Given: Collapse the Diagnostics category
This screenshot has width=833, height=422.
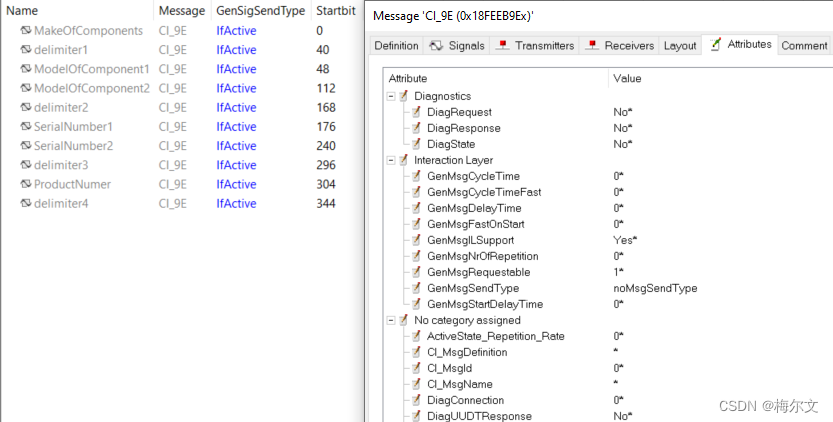Looking at the screenshot, I should (392, 96).
